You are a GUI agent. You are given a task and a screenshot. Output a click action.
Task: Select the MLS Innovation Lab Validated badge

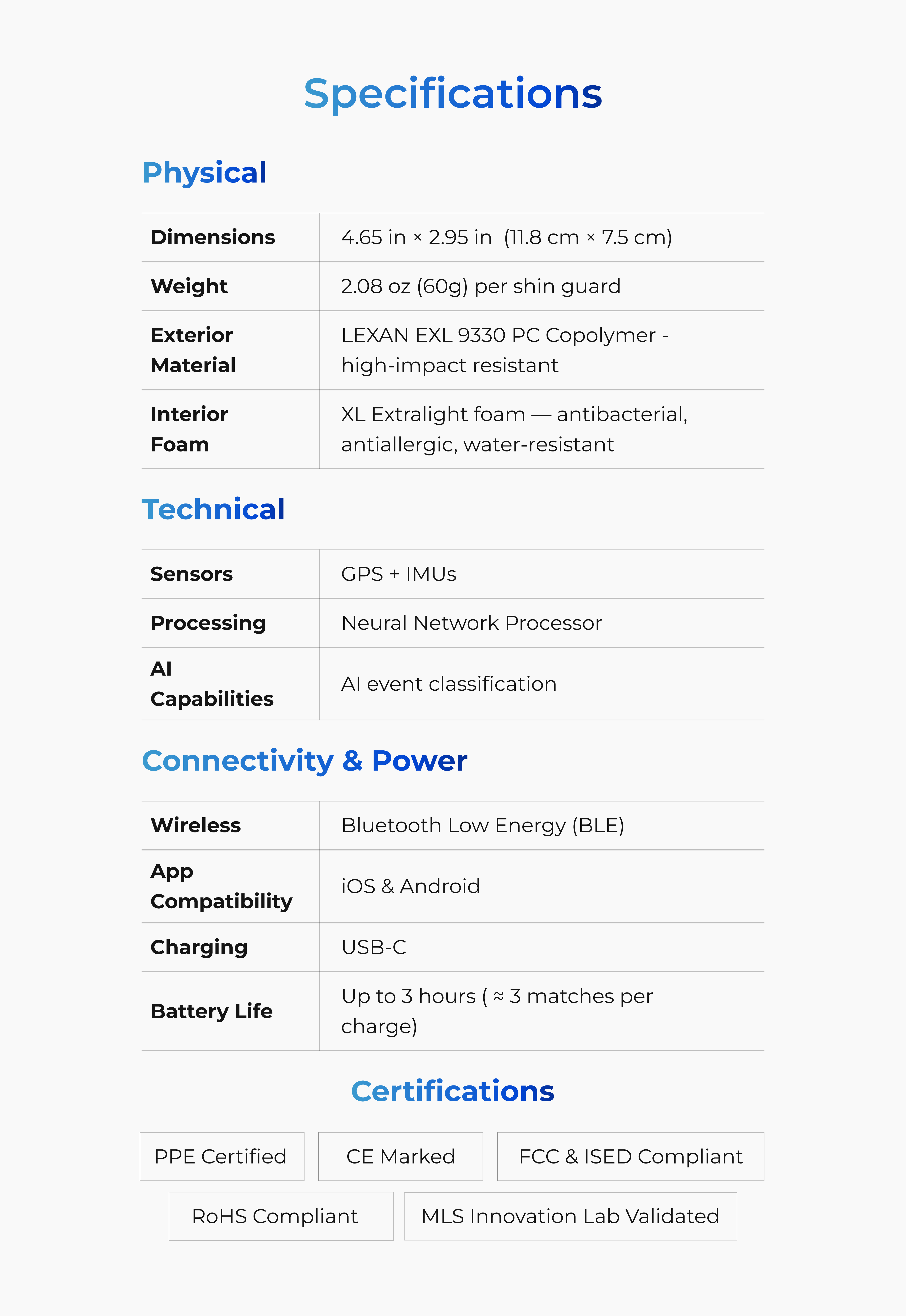tap(570, 1216)
